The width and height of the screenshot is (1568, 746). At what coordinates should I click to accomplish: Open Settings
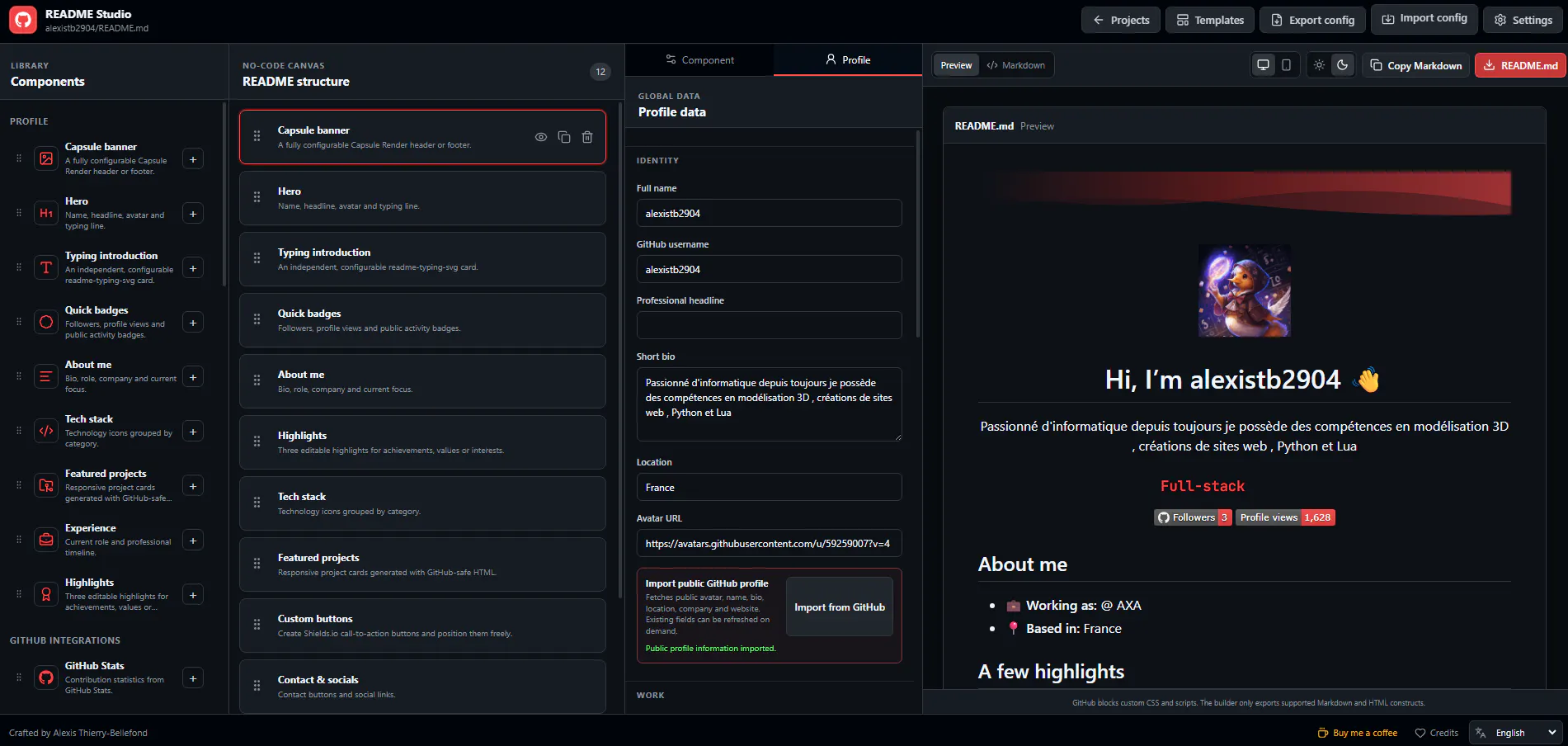(x=1523, y=20)
